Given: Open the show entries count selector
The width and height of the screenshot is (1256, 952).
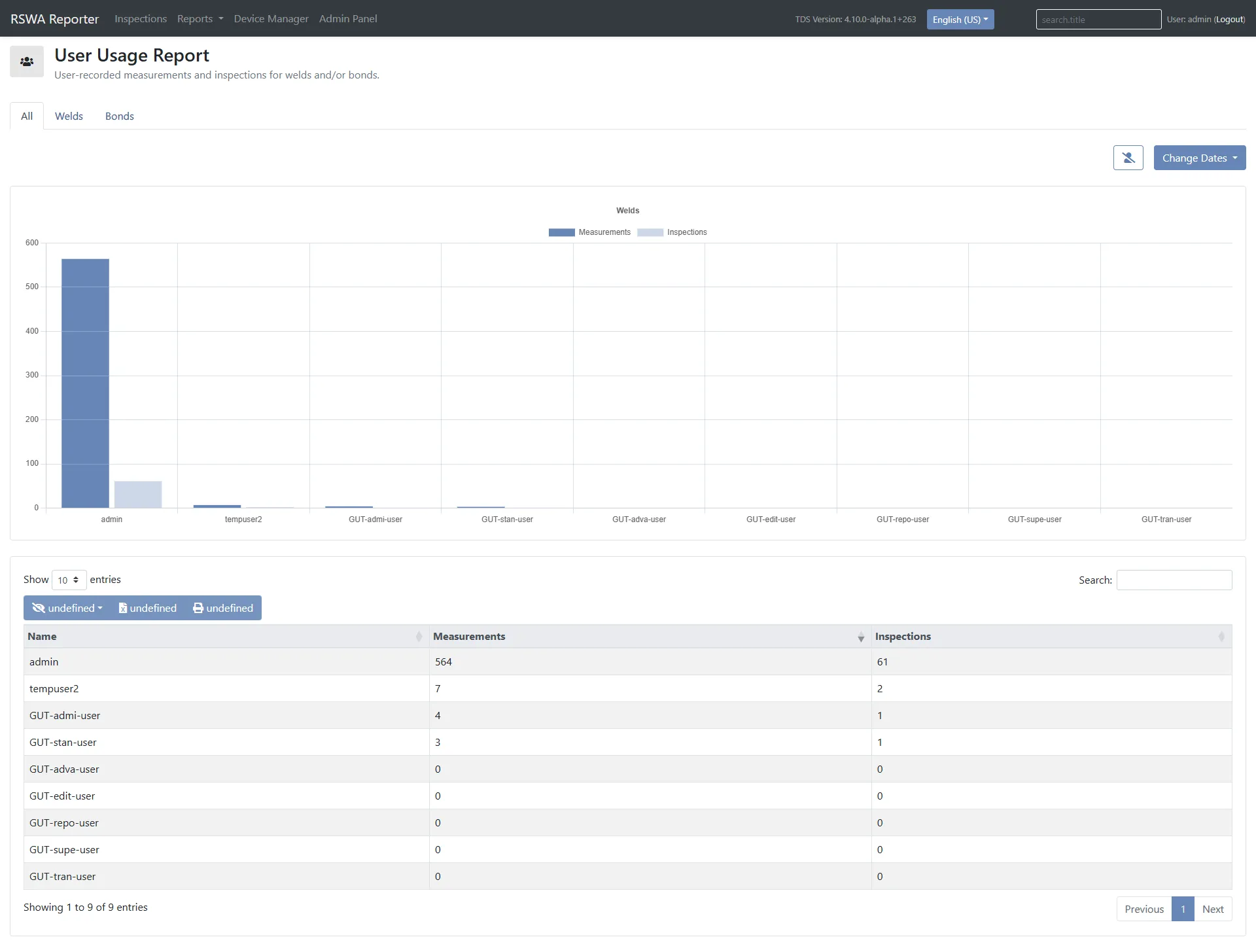Looking at the screenshot, I should coord(69,580).
